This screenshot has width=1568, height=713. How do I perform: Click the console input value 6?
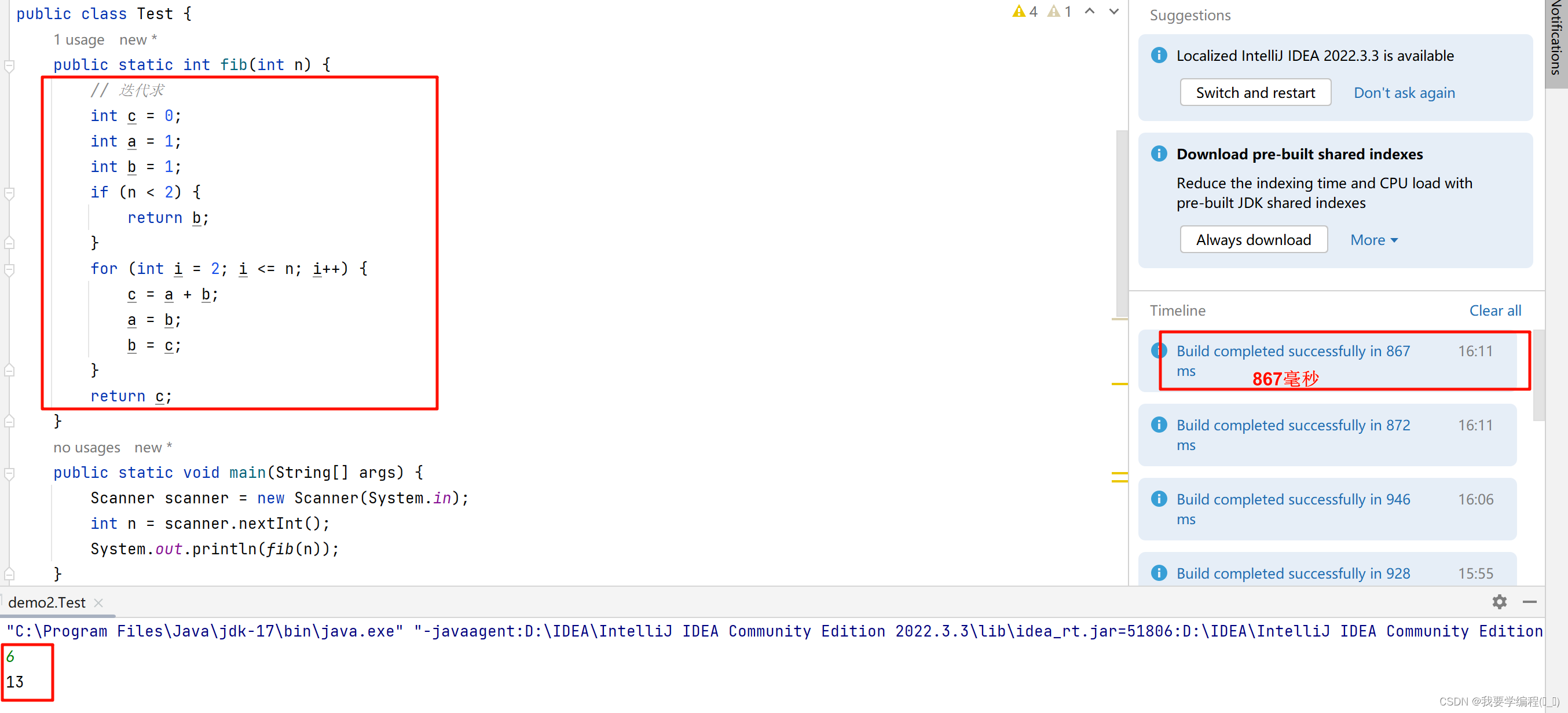(10, 656)
